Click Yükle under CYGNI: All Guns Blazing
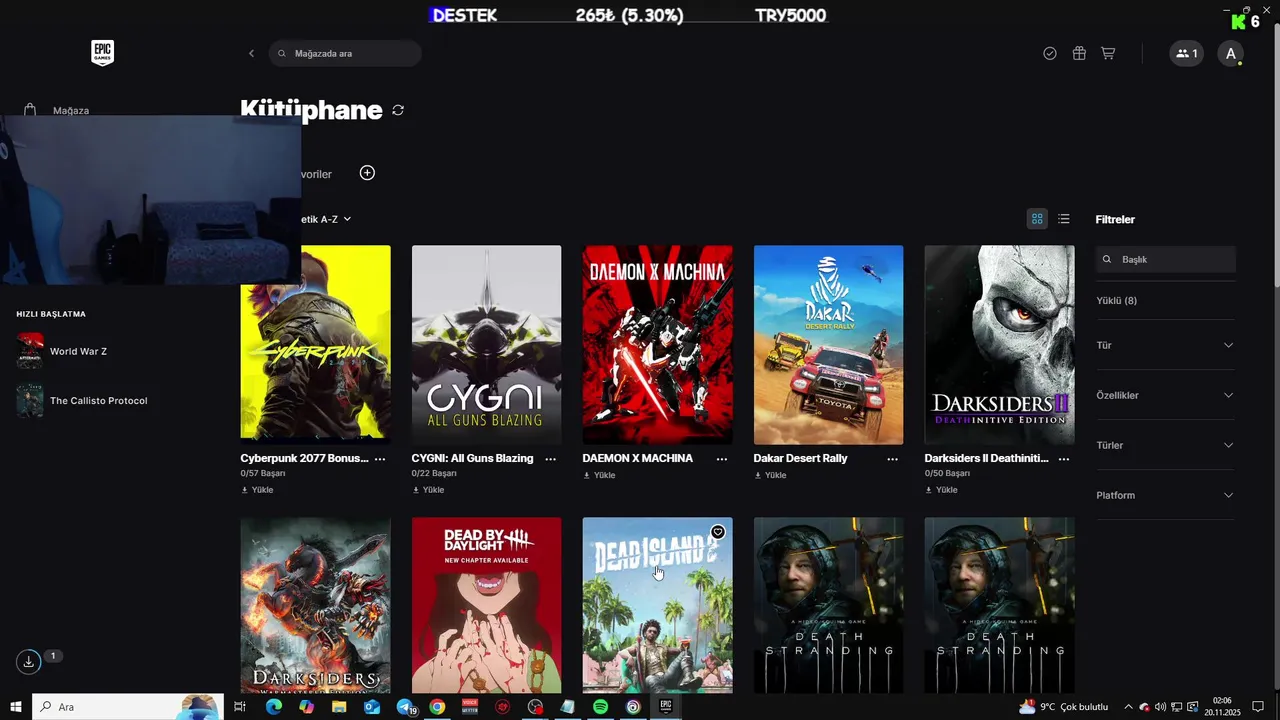The width and height of the screenshot is (1280, 720). coord(428,490)
